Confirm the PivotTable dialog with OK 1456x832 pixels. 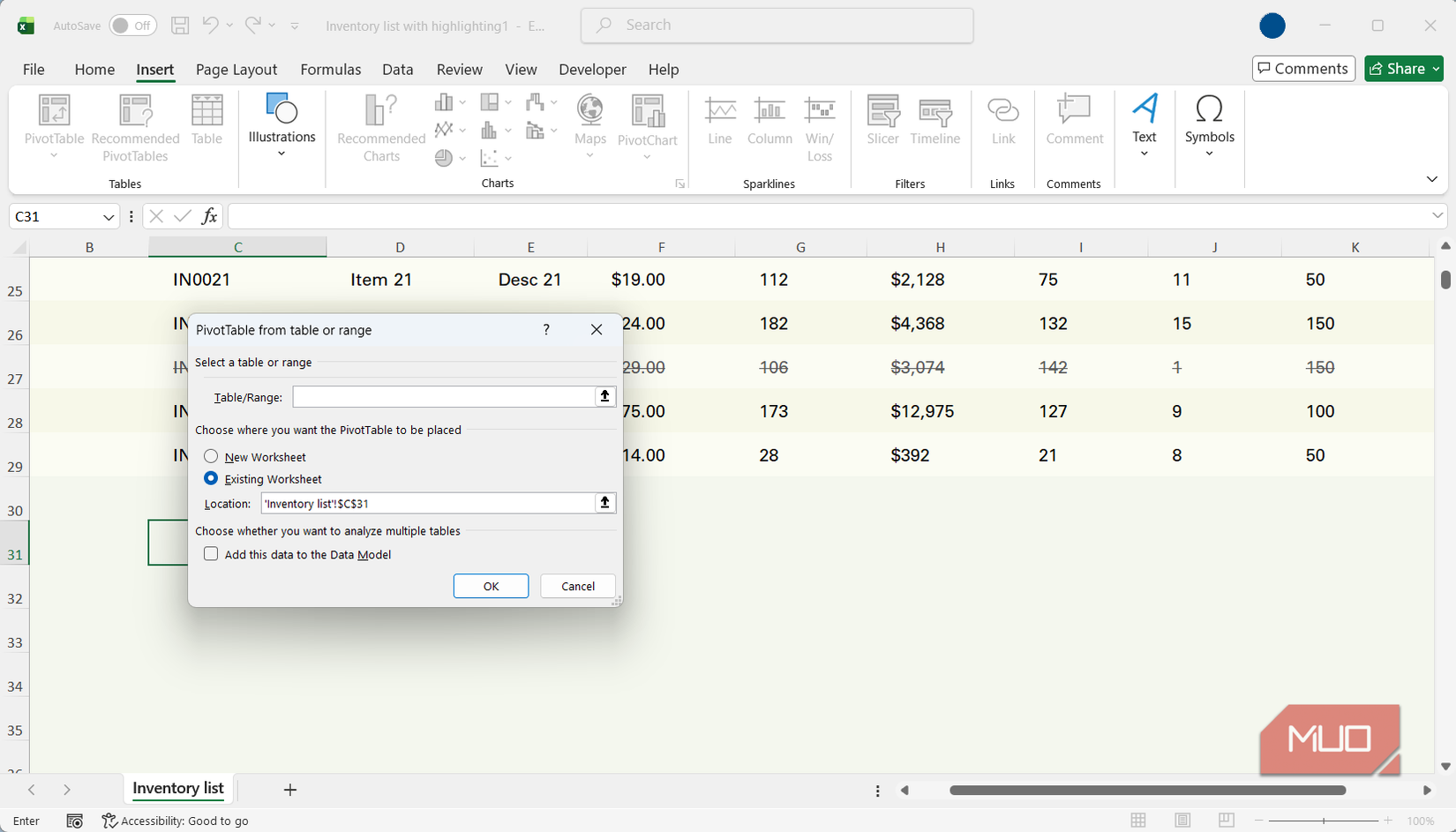491,586
